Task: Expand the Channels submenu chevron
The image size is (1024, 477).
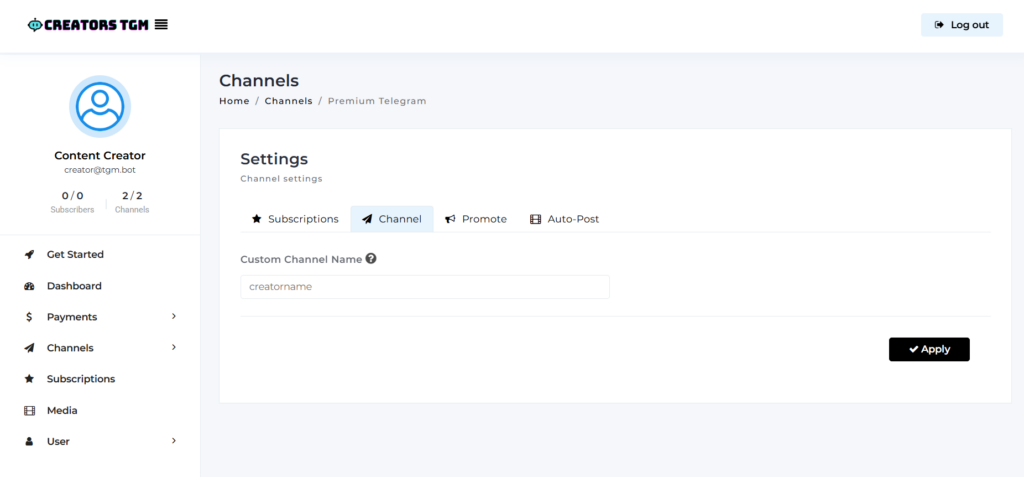Action: point(174,348)
